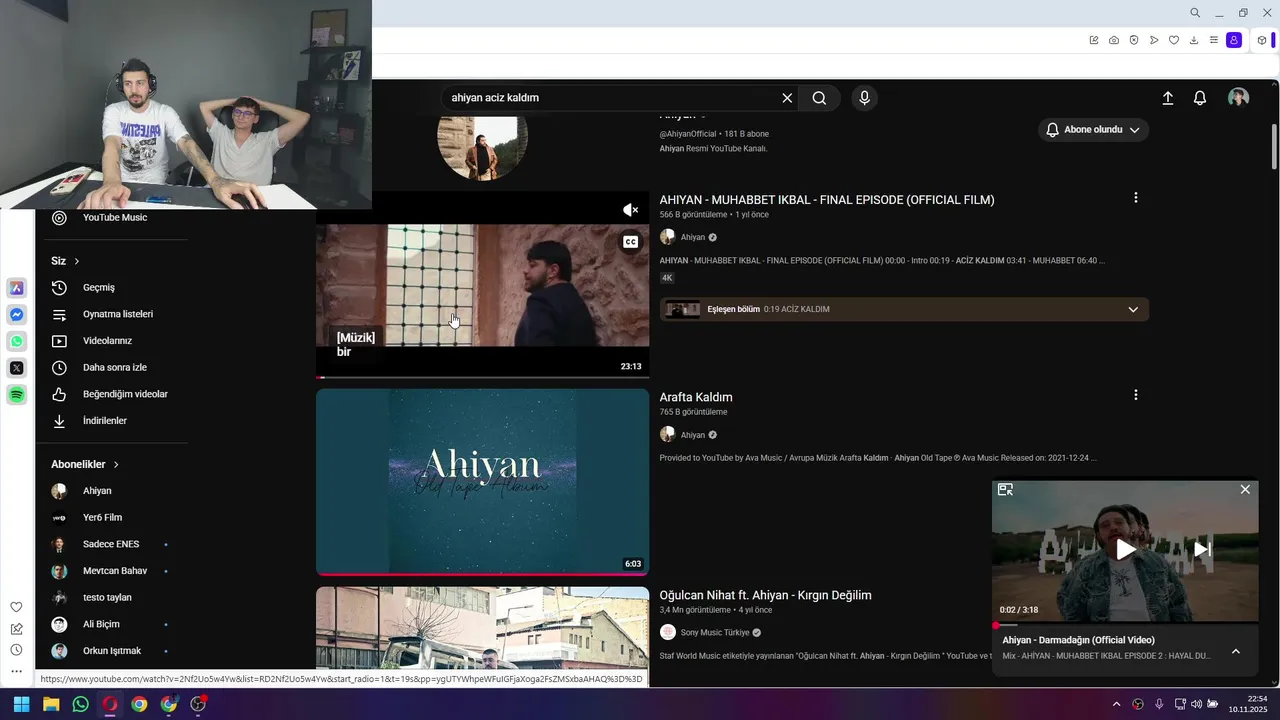Seek the miniplayer red progress bar
1280x720 pixels.
click(x=1125, y=625)
